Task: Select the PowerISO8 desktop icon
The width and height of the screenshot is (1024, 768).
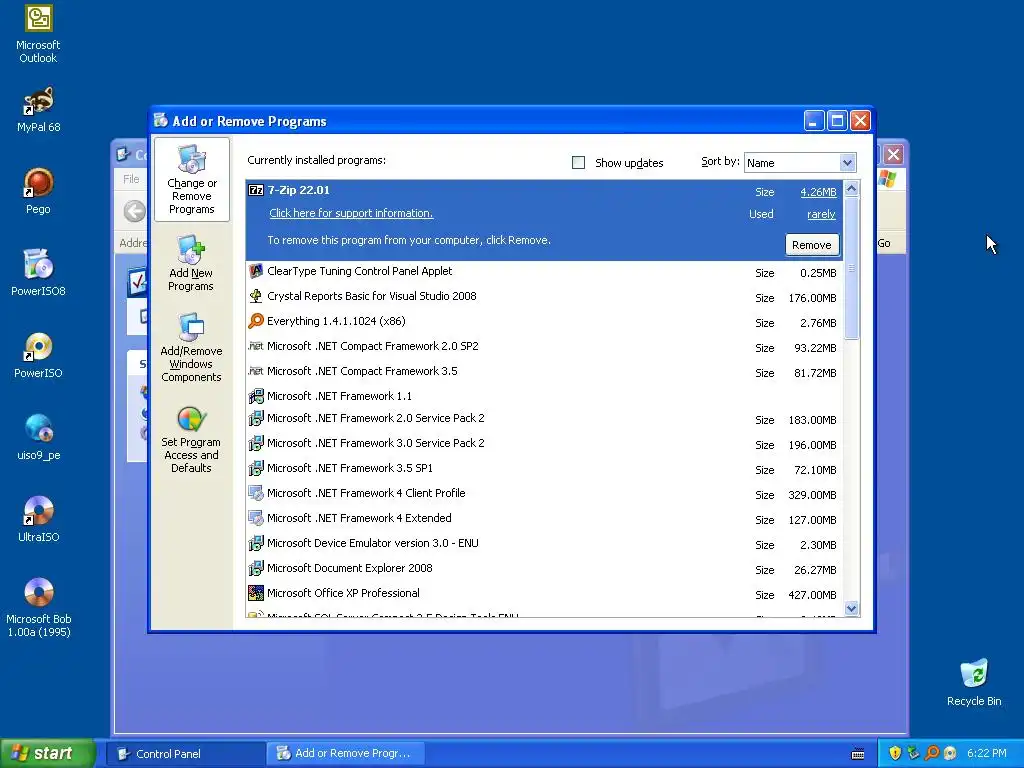Action: tap(38, 273)
